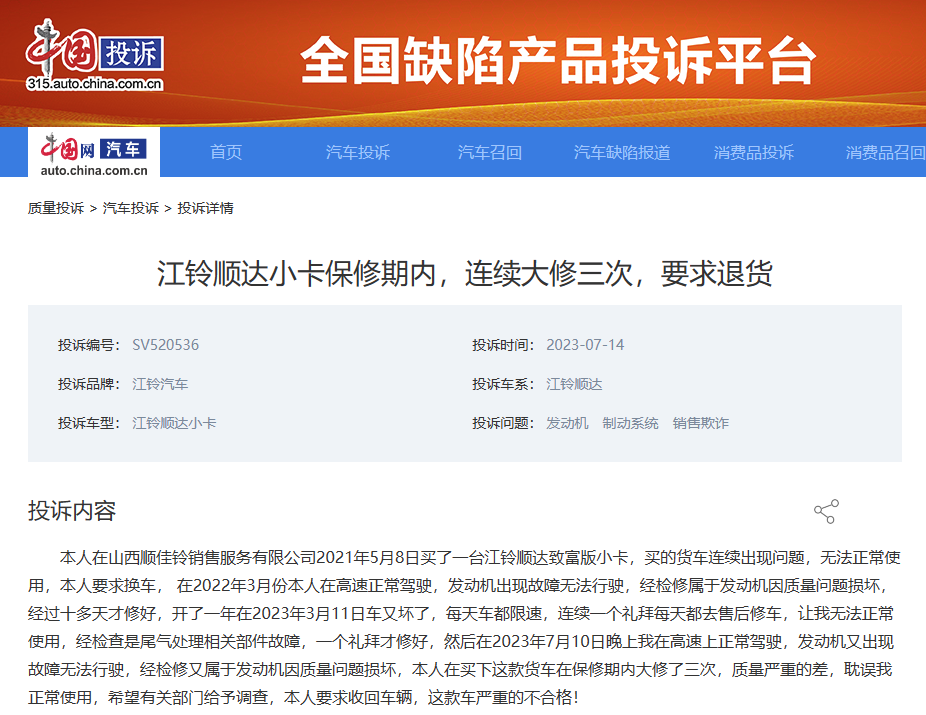Click the 中国投诉 logo in banner

pyautogui.click(x=95, y=56)
